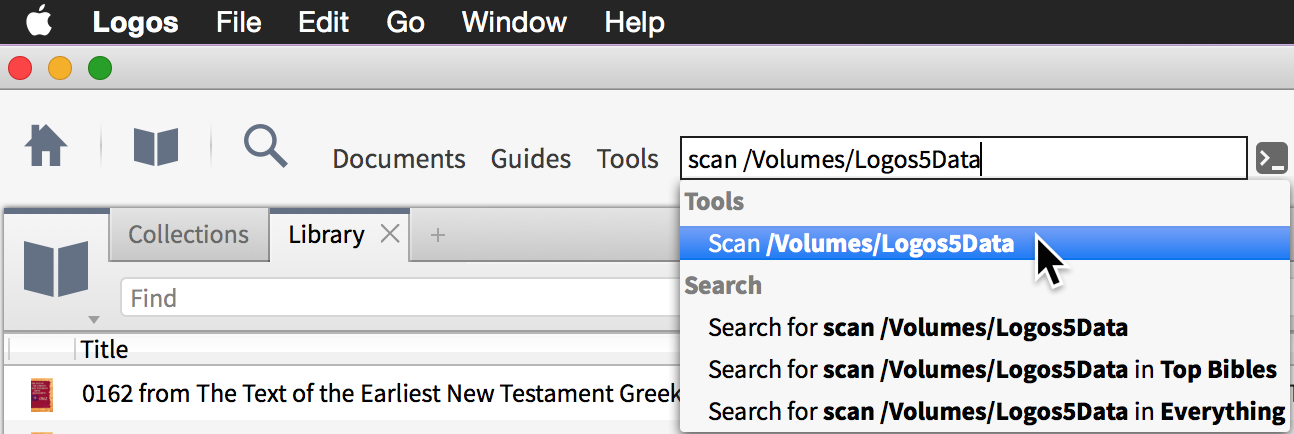Open the Apple menu

[x=39, y=21]
